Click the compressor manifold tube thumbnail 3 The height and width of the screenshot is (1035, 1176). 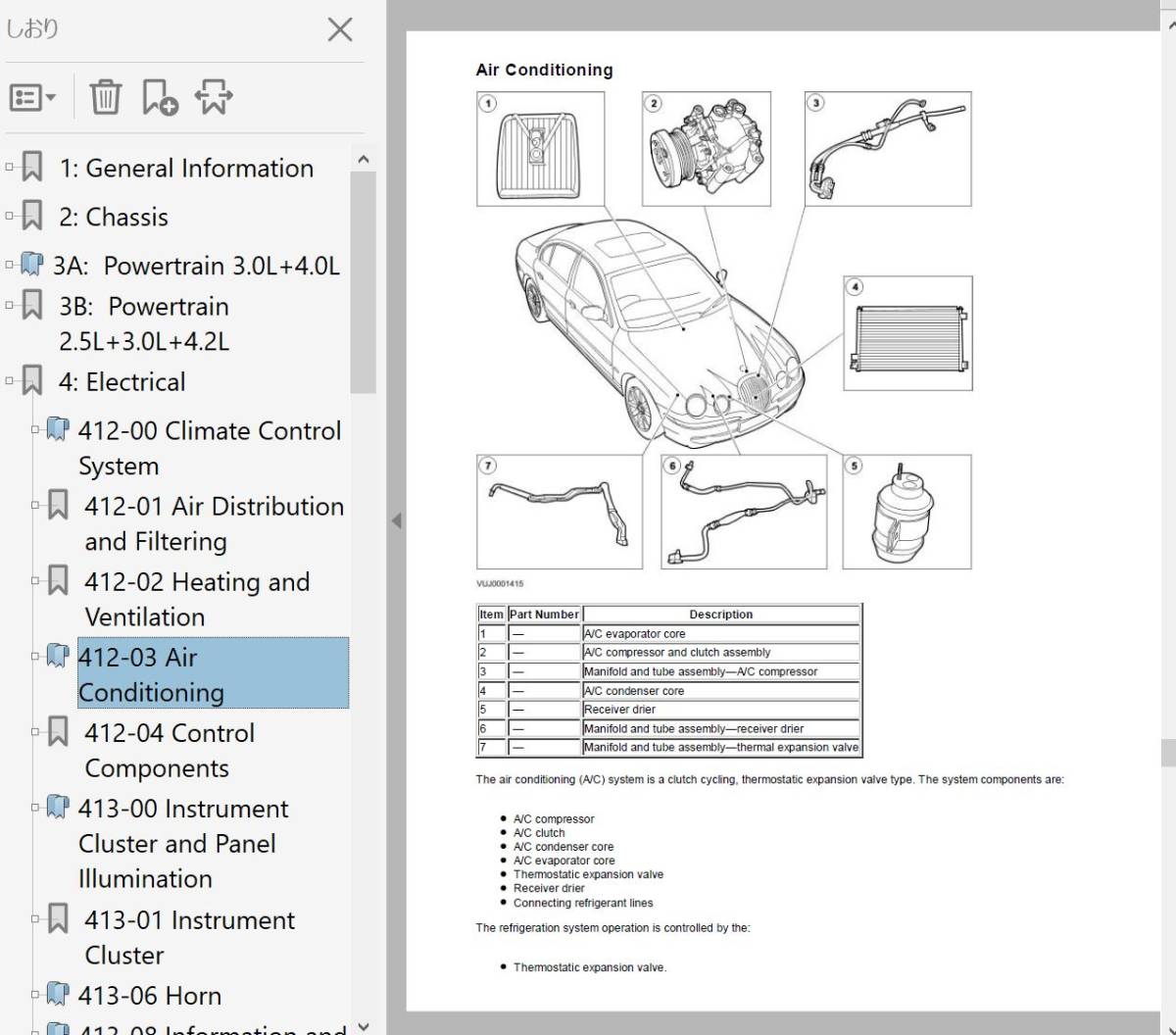(888, 149)
